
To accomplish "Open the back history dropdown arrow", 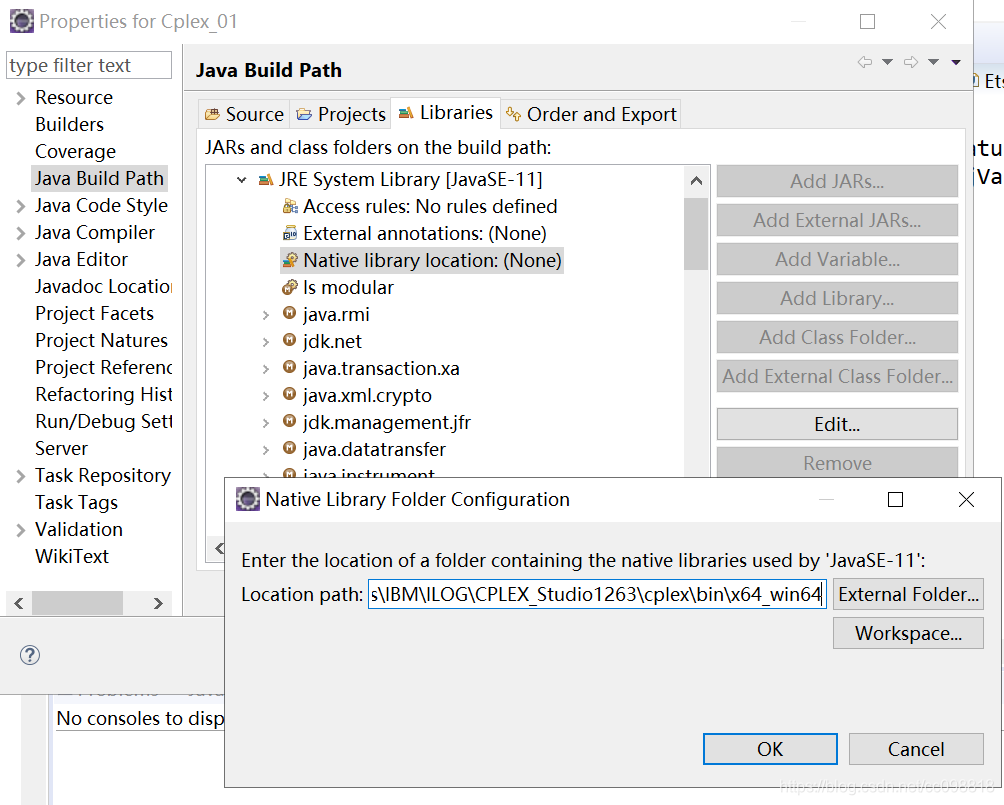I will [887, 62].
